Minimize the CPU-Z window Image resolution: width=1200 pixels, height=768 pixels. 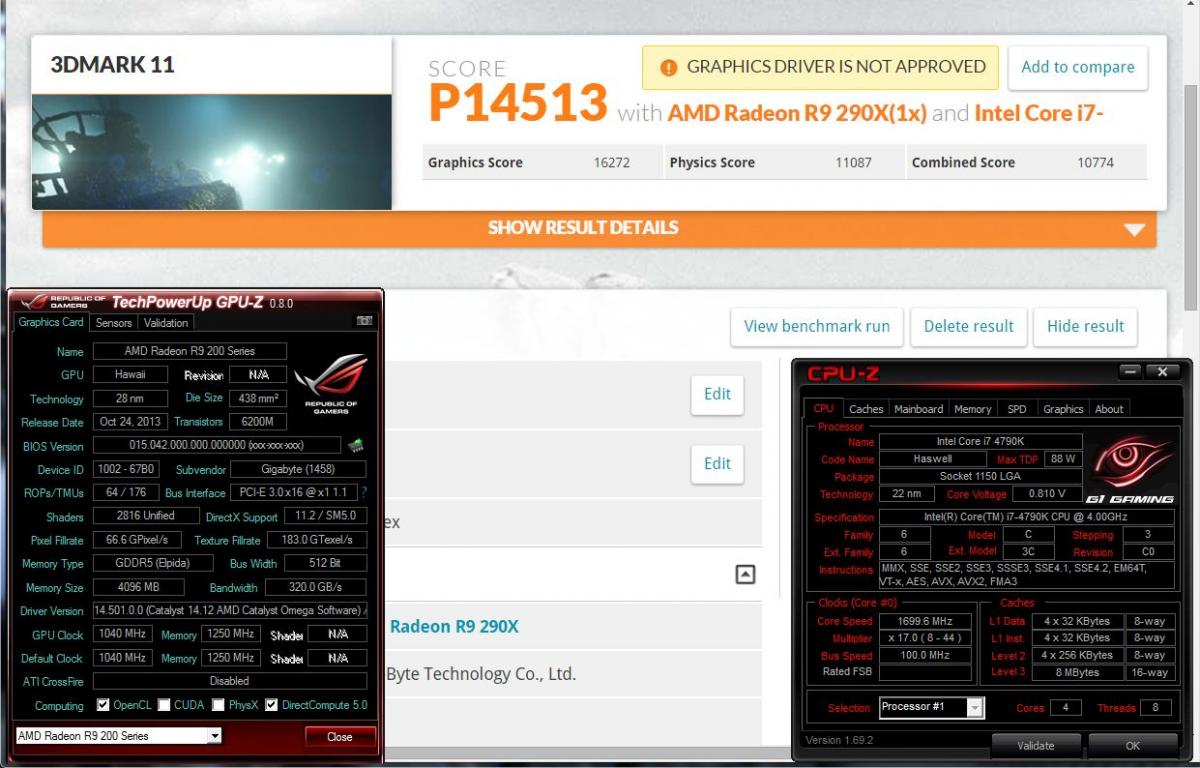pos(1130,371)
